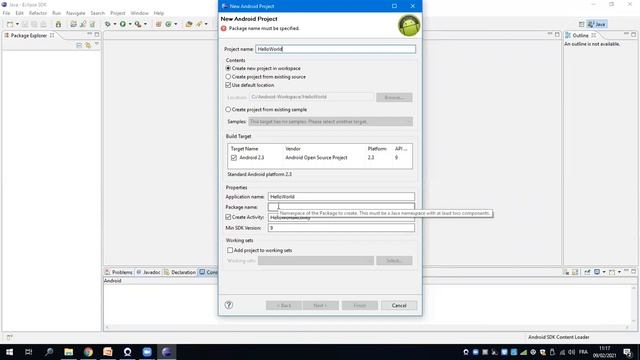This screenshot has width=640, height=360.
Task: Open the Windows notification center icon
Action: [x=627, y=352]
